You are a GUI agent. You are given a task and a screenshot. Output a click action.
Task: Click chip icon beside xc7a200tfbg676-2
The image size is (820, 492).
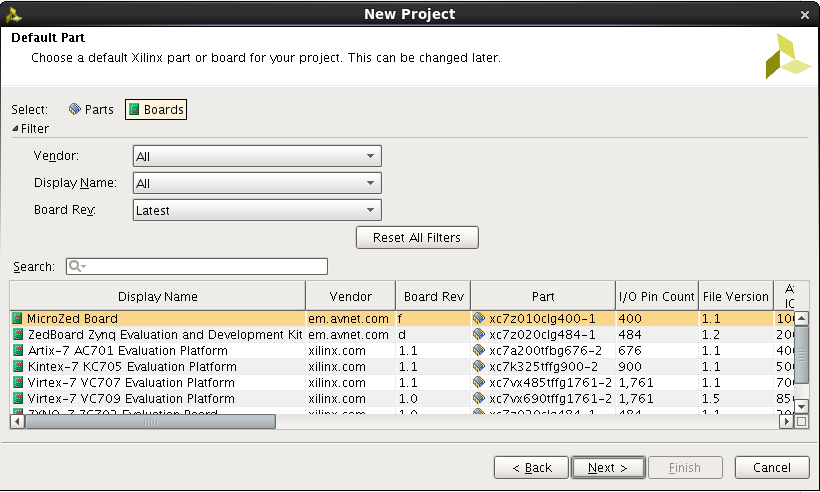coord(479,350)
